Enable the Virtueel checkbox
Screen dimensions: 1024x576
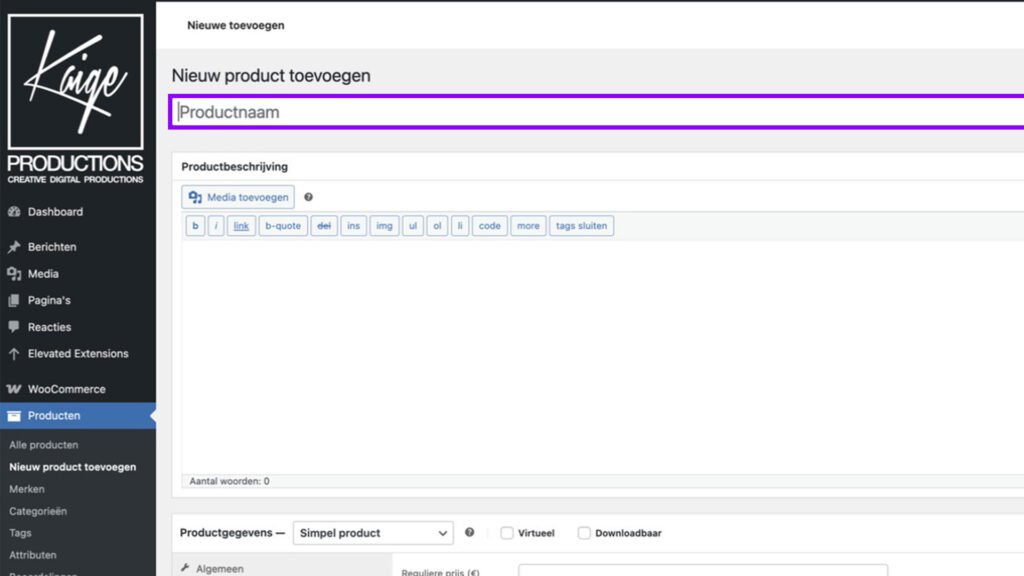pyautogui.click(x=507, y=533)
